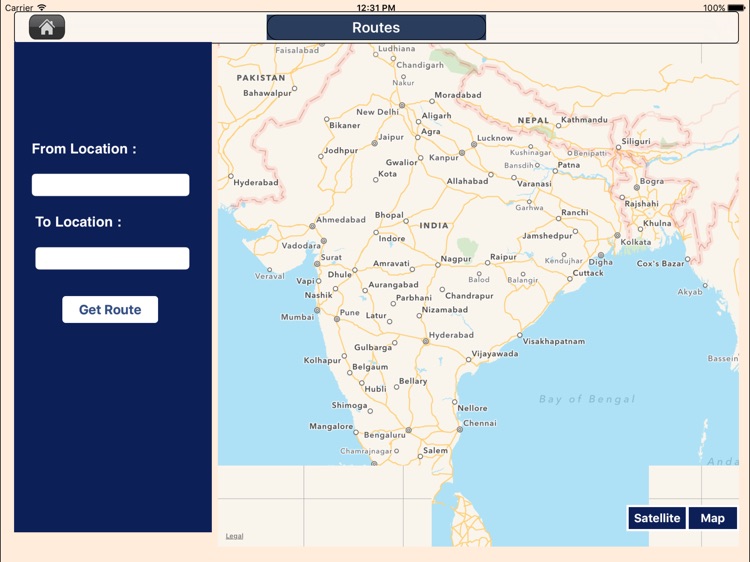Click the Patna city label

569,165
